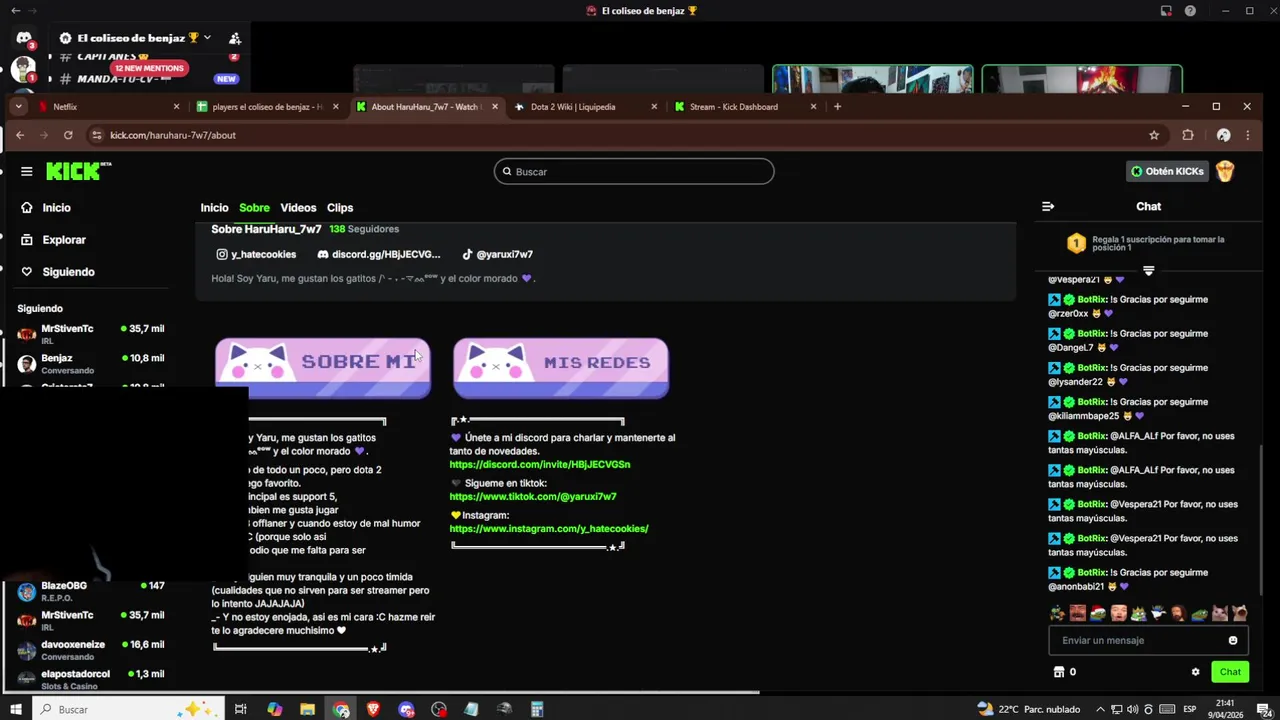Image resolution: width=1280 pixels, height=720 pixels.
Task: Open the Chrome tab search dropdown
Action: [x=19, y=106]
